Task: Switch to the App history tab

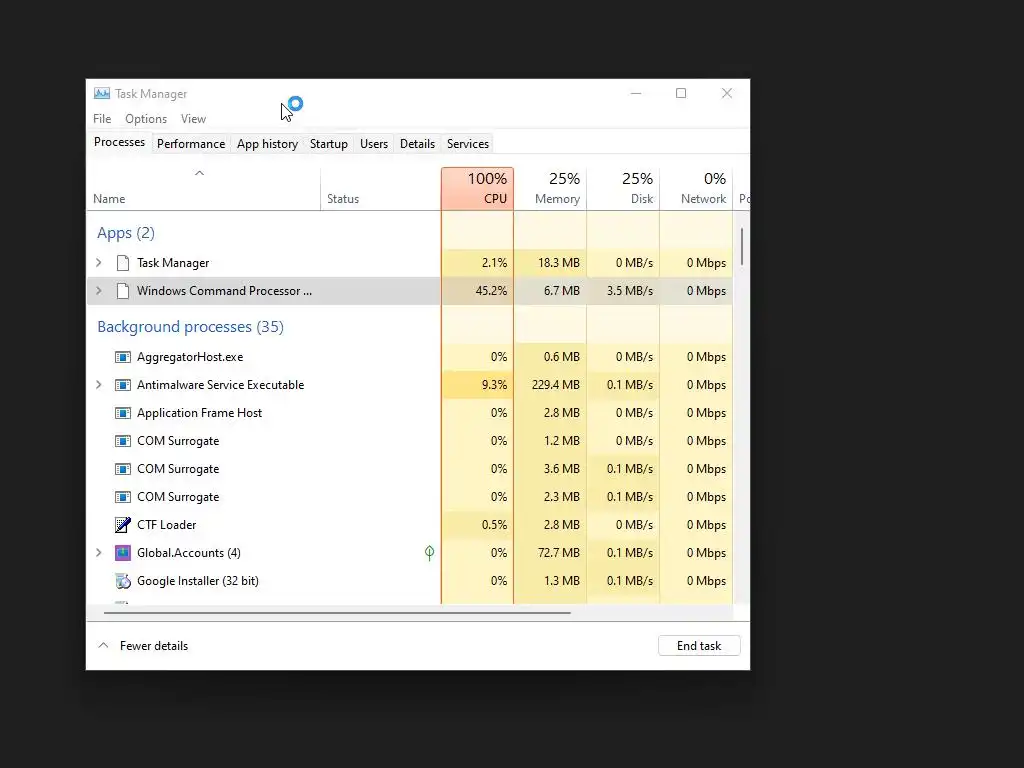Action: (267, 144)
